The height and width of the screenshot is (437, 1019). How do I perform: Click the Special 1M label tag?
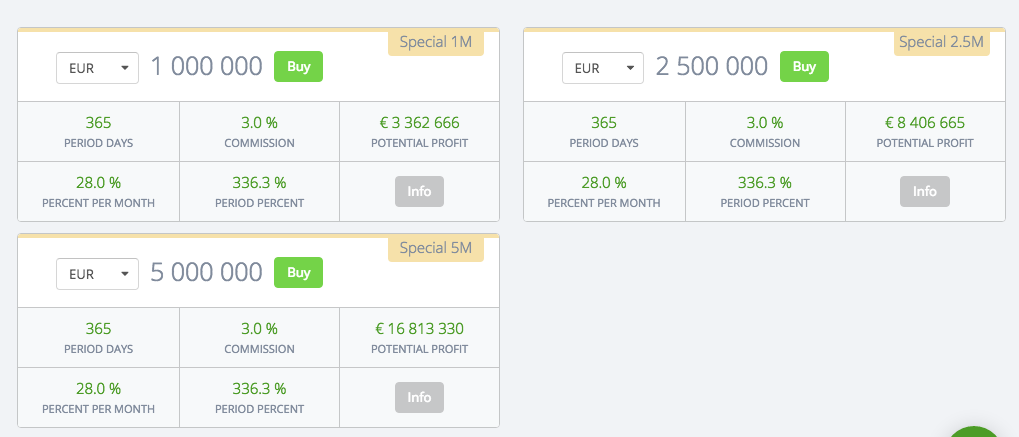point(435,42)
